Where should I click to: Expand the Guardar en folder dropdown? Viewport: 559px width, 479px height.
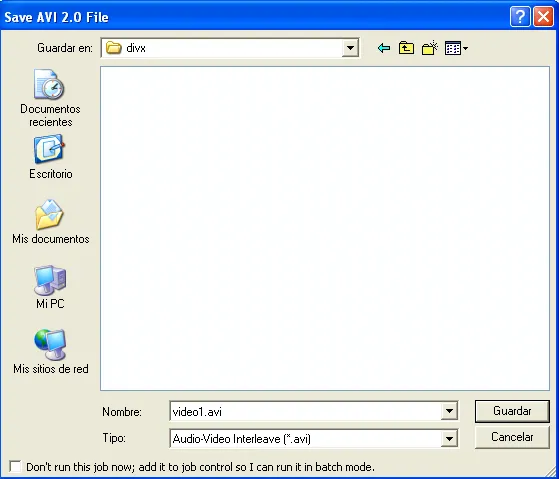tap(350, 48)
